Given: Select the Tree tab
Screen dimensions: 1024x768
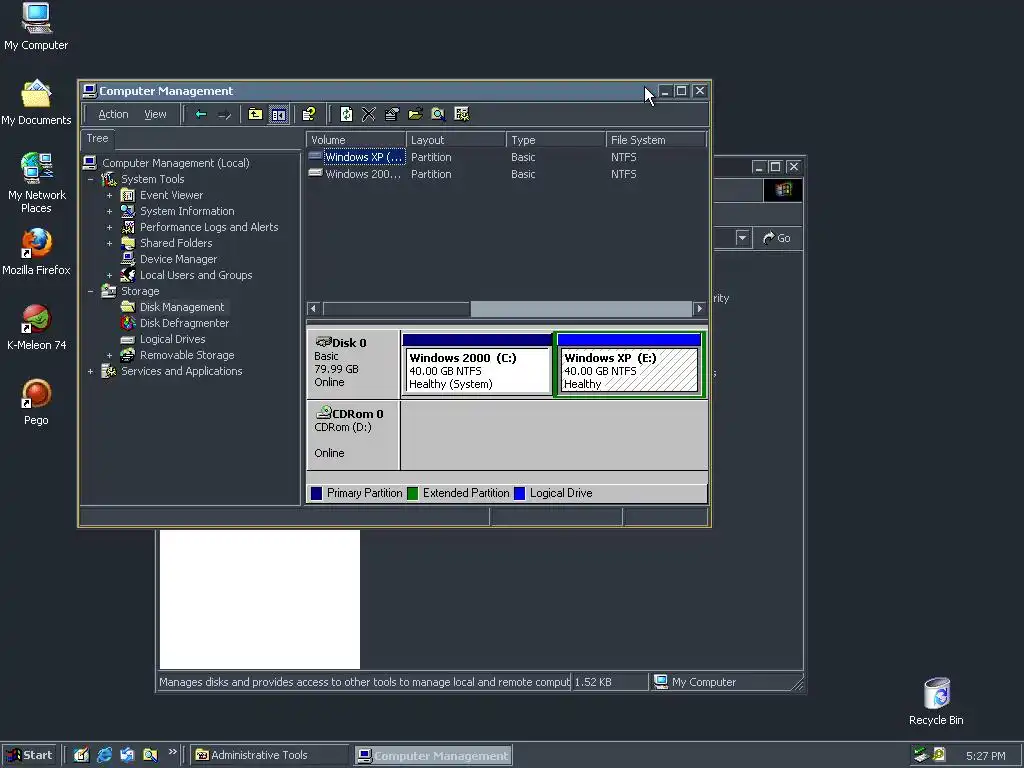Looking at the screenshot, I should coord(97,138).
